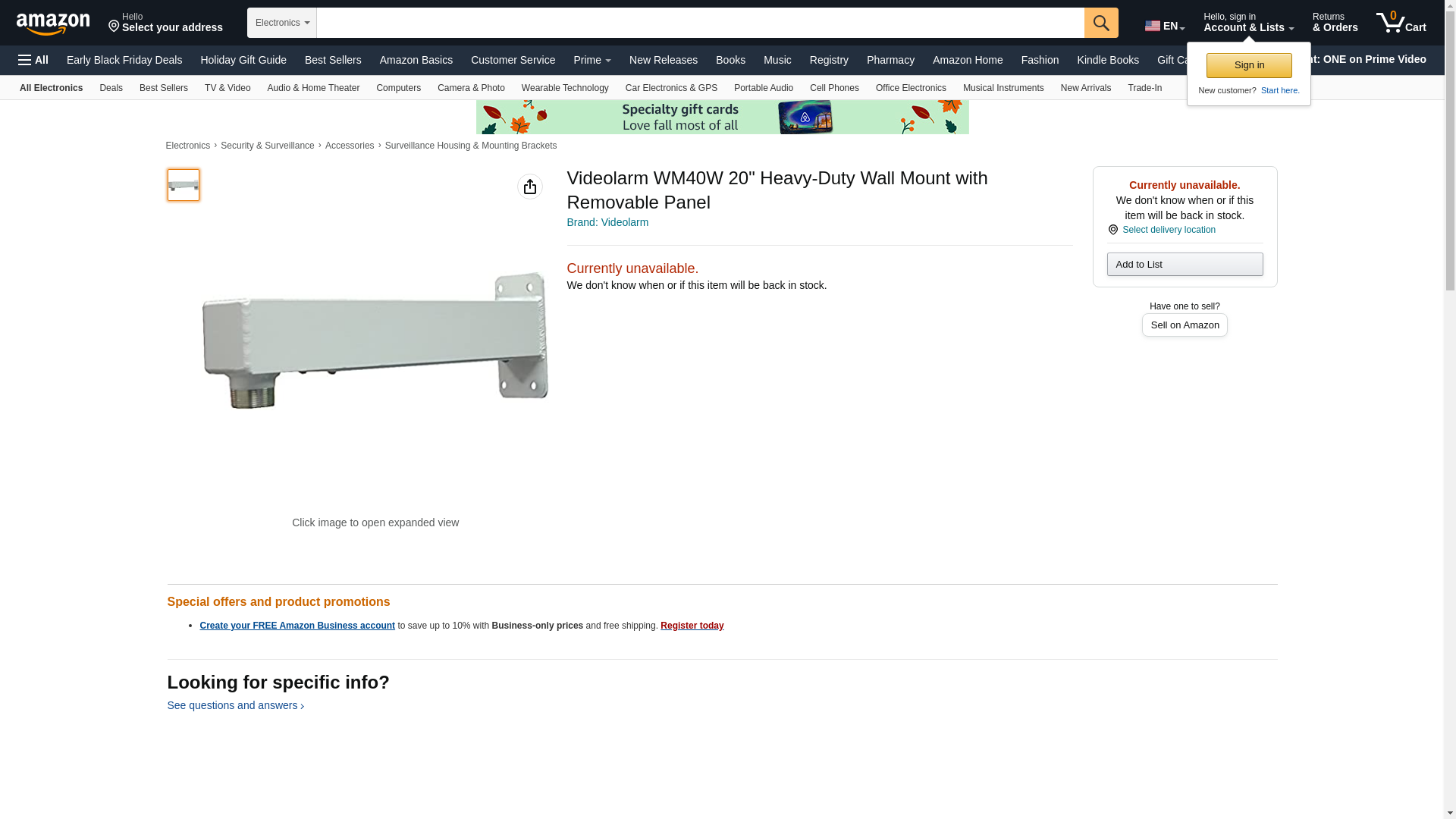Click the Add to List button

coord(1184,264)
